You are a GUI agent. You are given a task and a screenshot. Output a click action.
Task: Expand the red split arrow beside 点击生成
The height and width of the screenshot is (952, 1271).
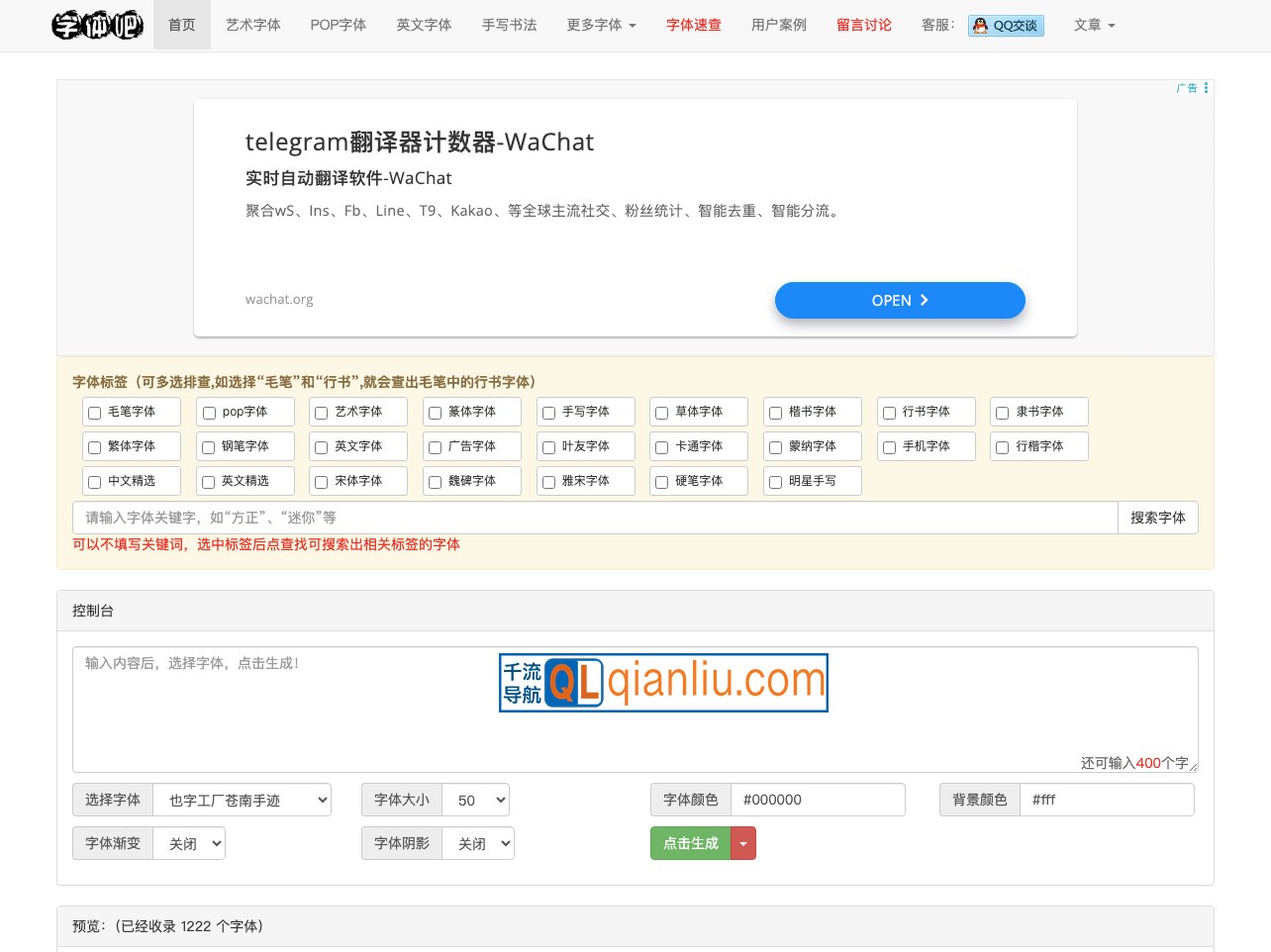pos(743,843)
